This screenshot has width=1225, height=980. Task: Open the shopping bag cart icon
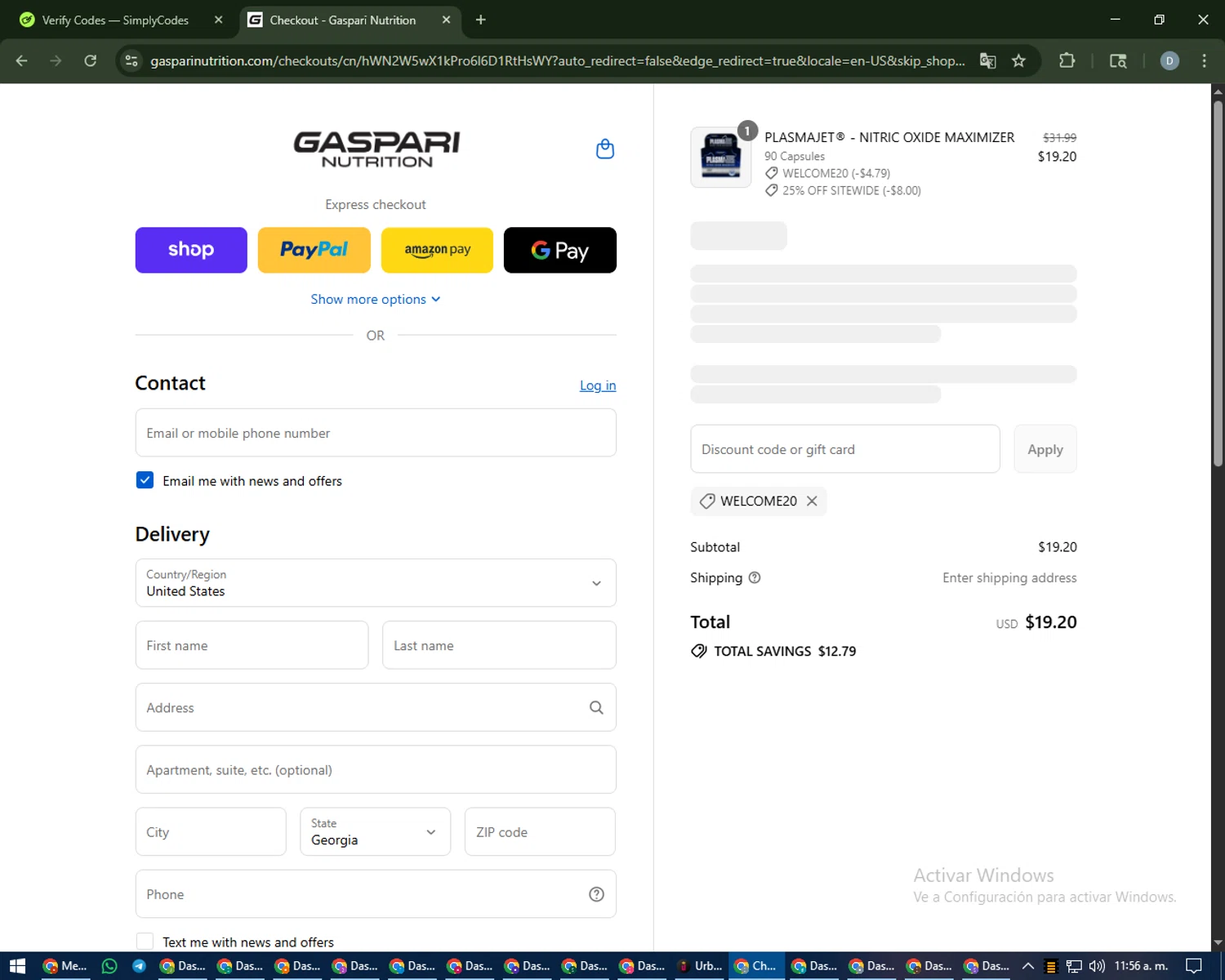tap(605, 149)
